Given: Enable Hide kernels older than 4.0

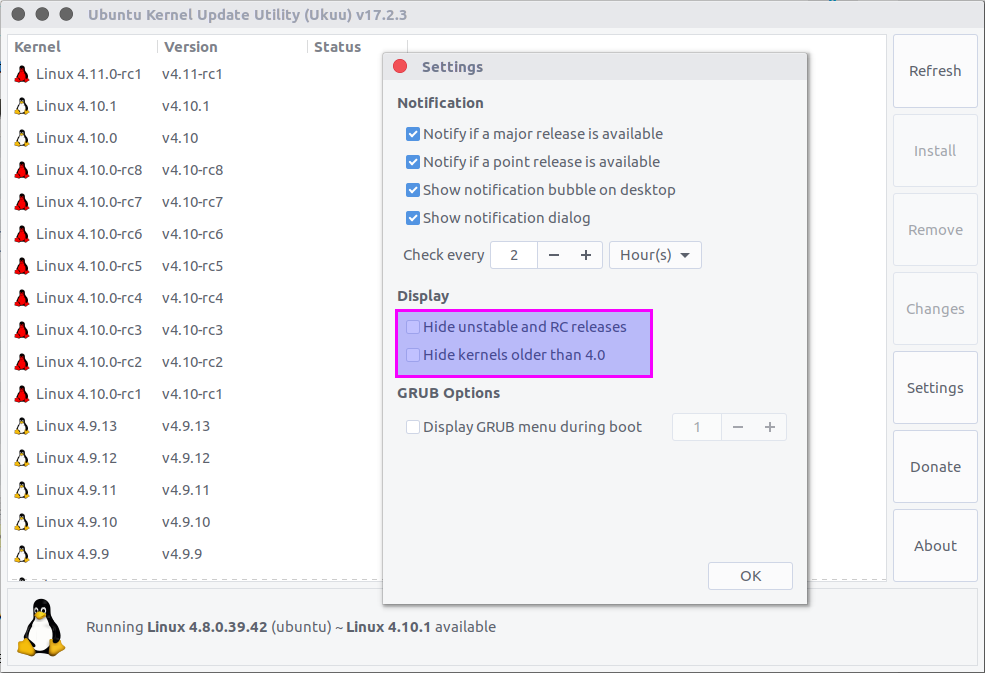Looking at the screenshot, I should pos(413,355).
